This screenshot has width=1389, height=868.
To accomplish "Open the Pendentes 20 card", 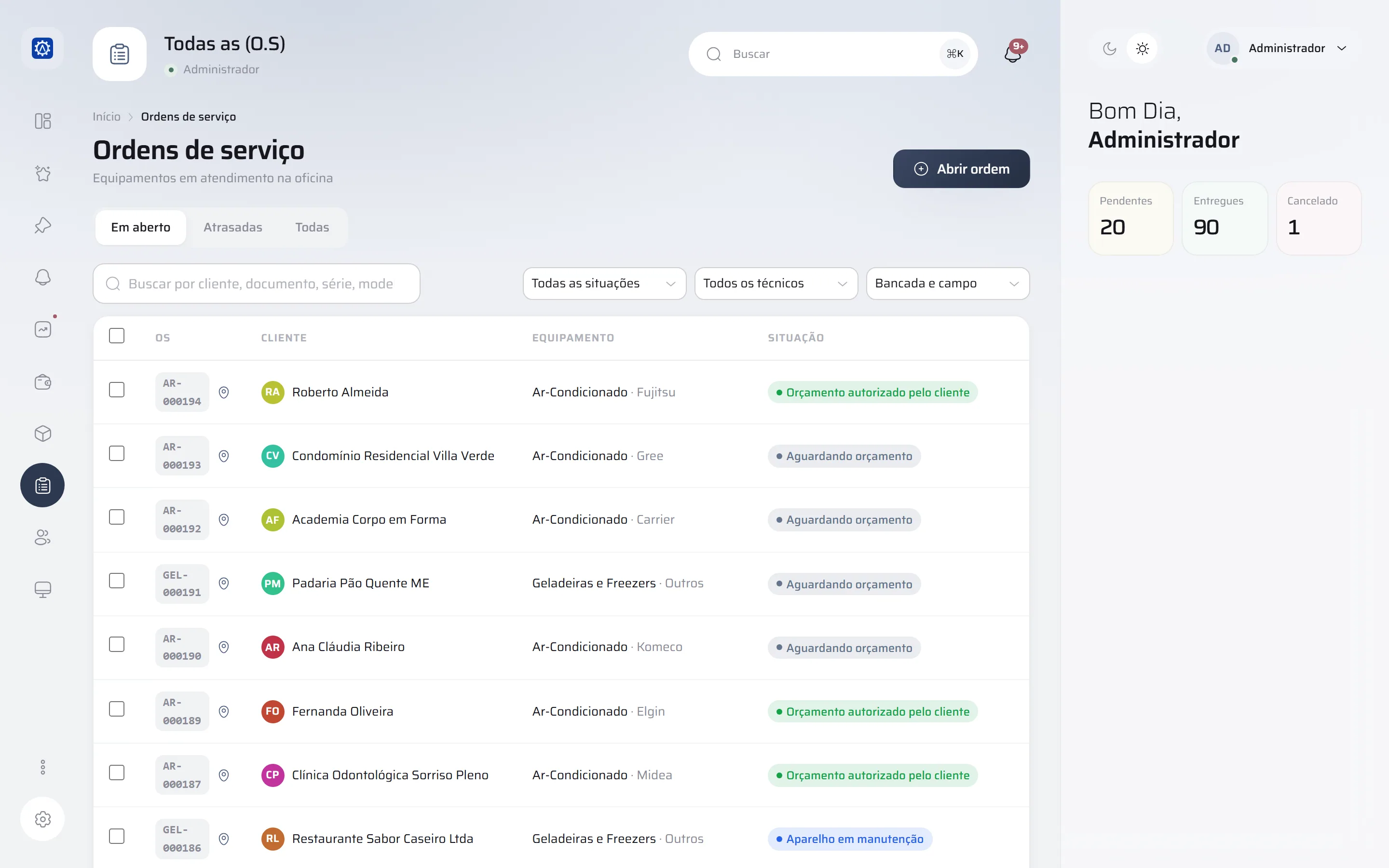I will click(x=1130, y=218).
